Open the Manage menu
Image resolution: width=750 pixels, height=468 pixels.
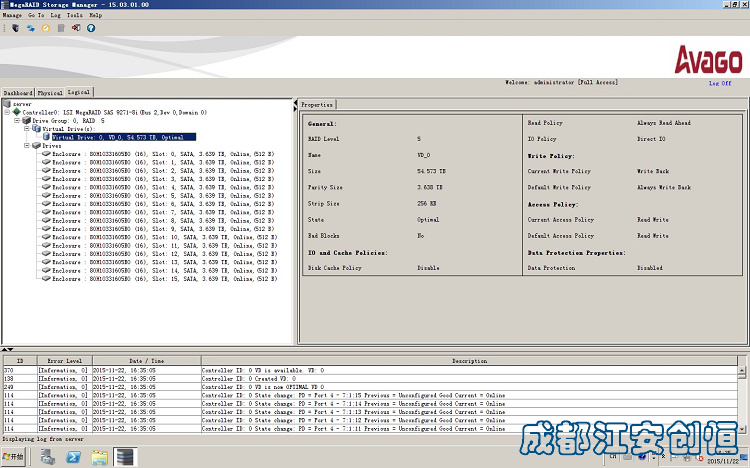[x=12, y=15]
